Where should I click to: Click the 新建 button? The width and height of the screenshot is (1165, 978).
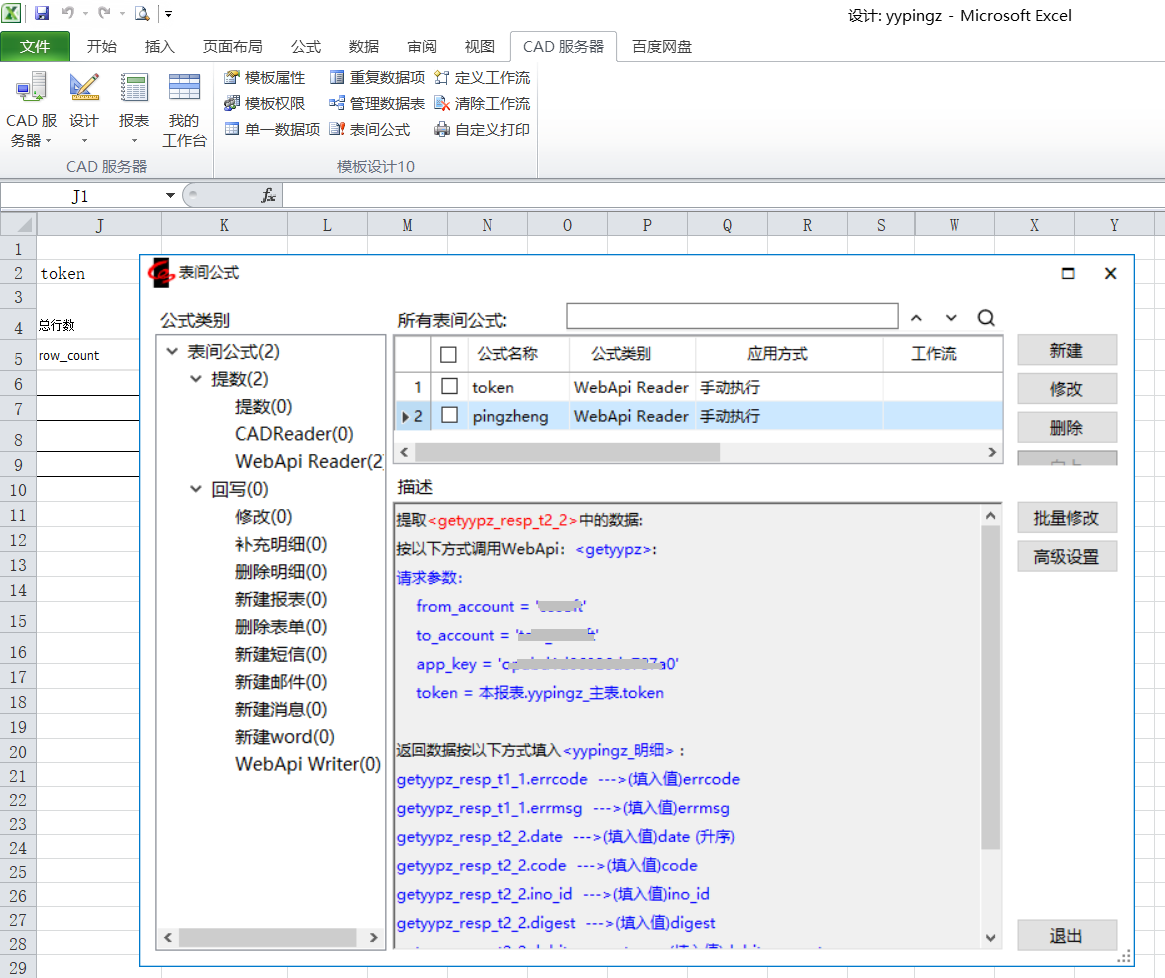pyautogui.click(x=1066, y=351)
